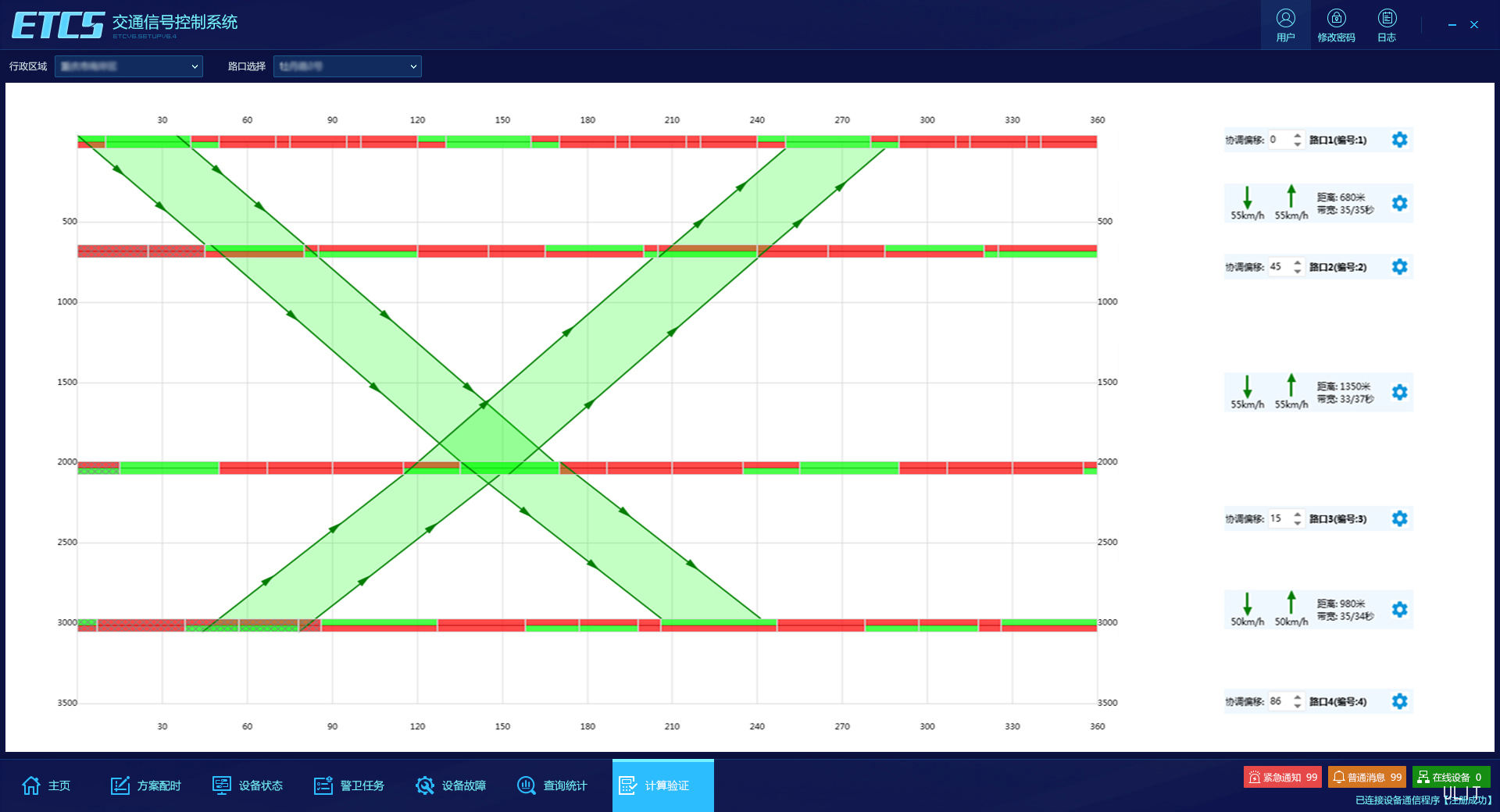Switch to the 方案配时 tab
Screen dimensions: 1500x812
(146, 785)
